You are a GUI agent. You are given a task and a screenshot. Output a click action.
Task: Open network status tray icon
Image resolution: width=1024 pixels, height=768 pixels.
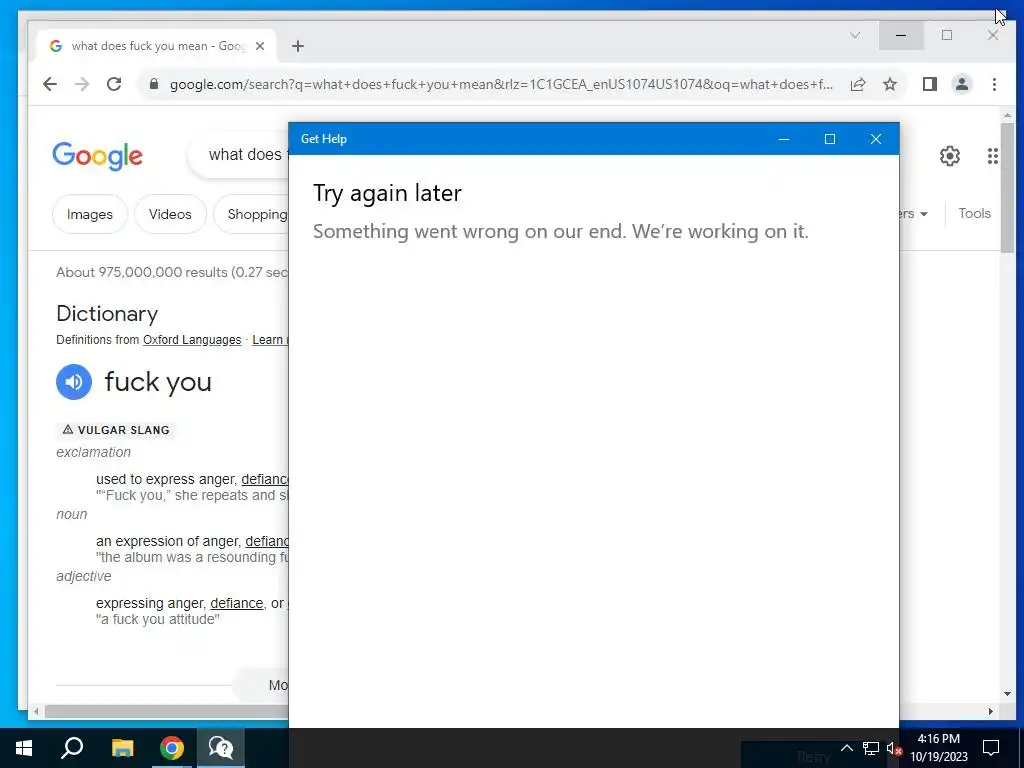871,748
